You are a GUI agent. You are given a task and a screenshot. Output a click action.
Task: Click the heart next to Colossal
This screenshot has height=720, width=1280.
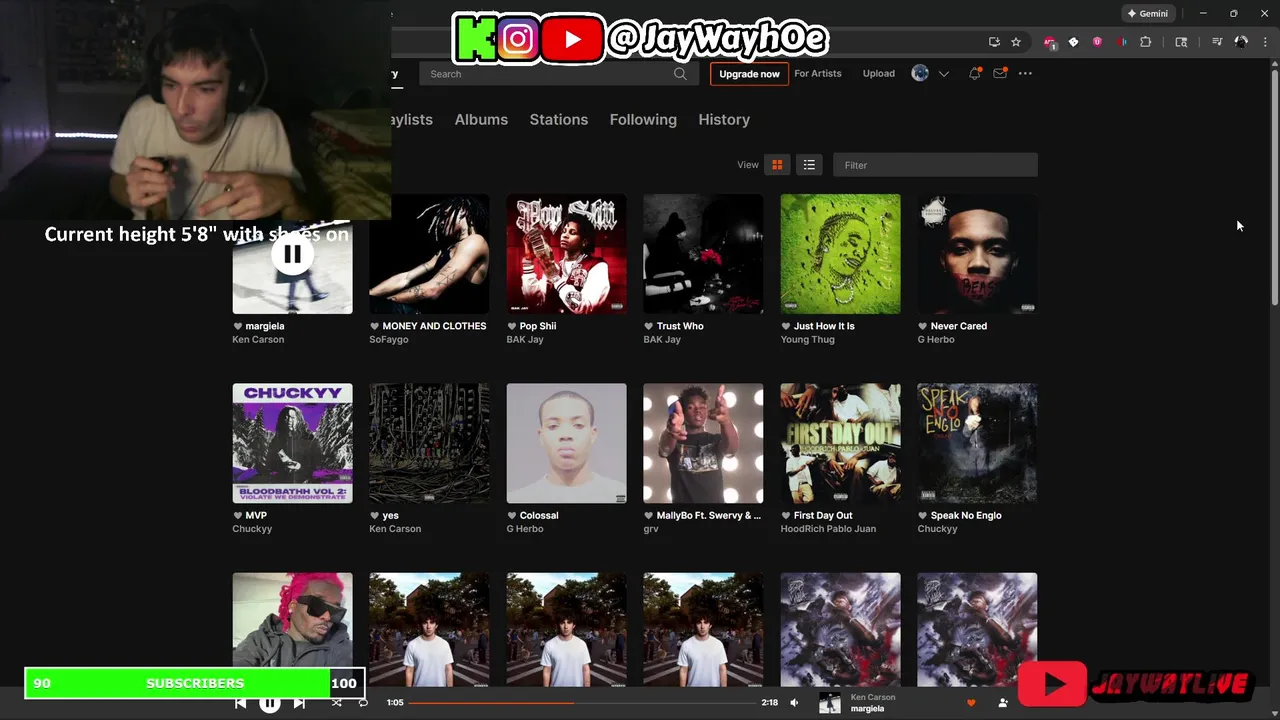click(511, 515)
